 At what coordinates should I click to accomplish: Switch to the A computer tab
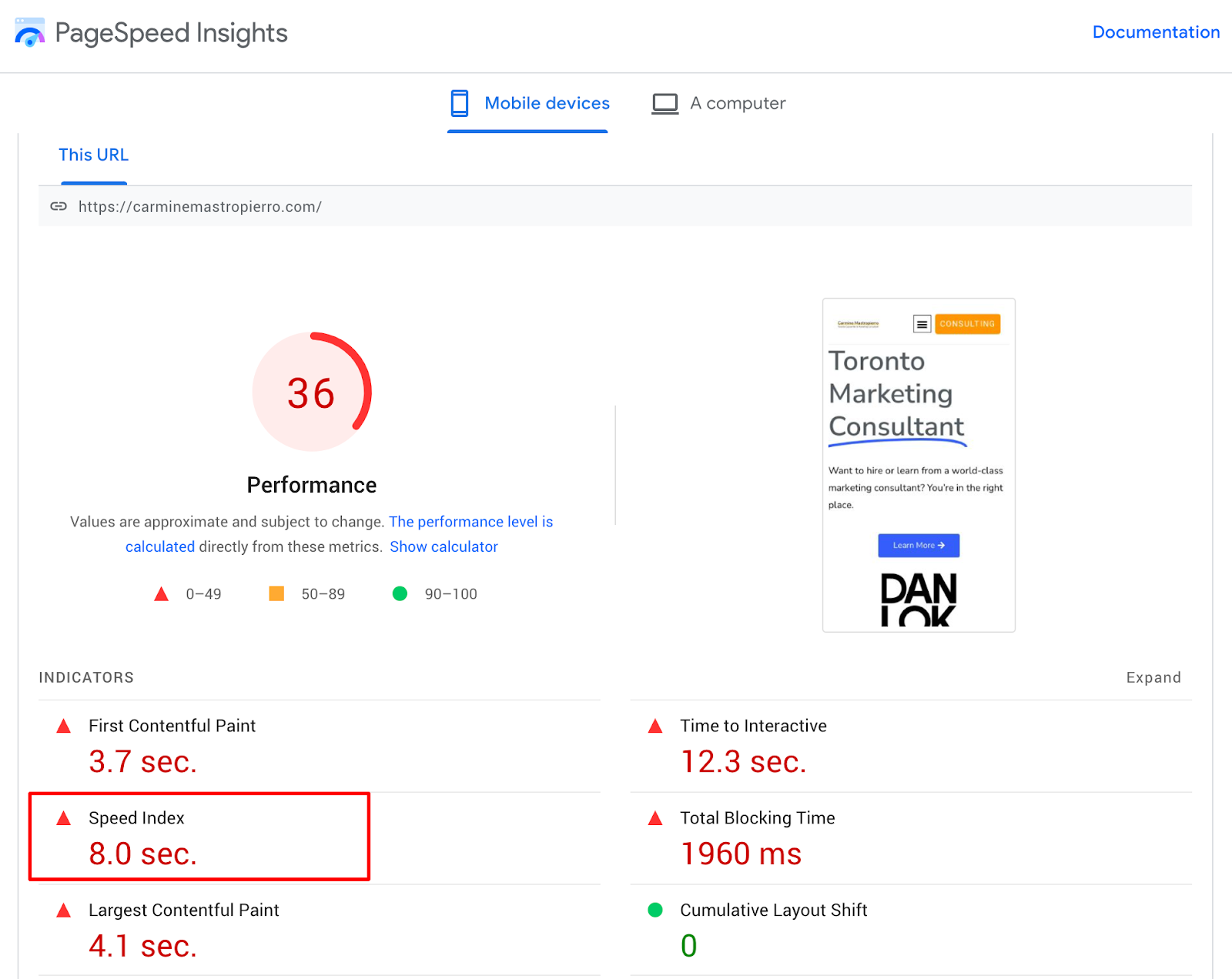[737, 103]
